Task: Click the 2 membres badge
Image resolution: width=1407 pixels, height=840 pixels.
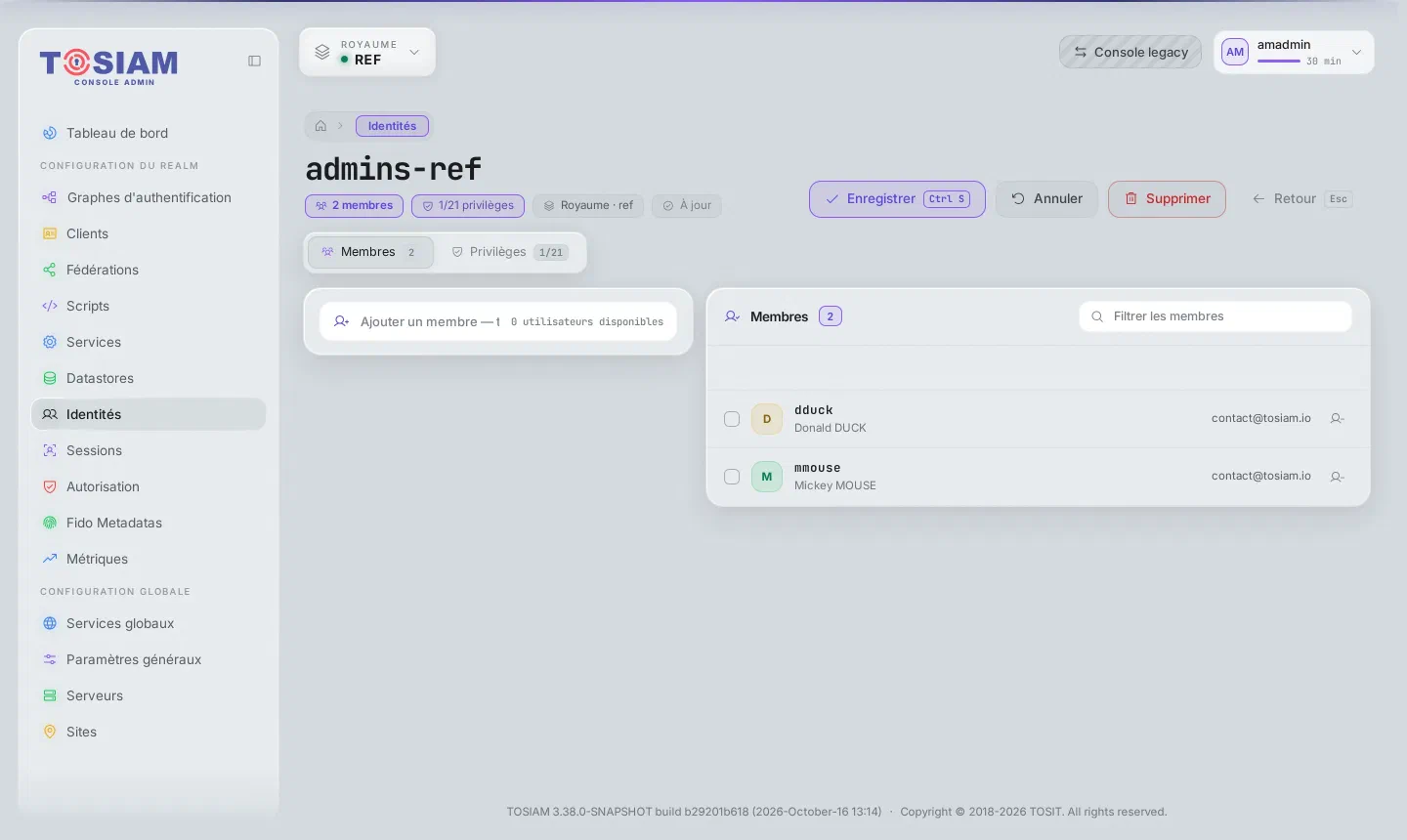Action: (x=354, y=206)
